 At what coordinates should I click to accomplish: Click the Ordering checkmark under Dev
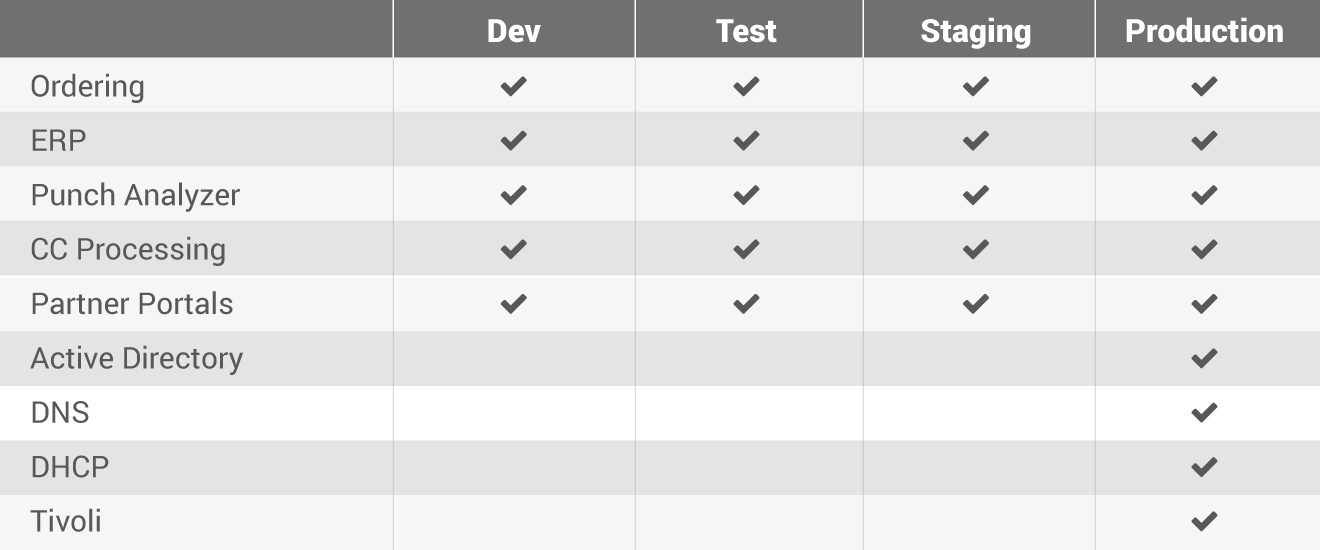[513, 86]
